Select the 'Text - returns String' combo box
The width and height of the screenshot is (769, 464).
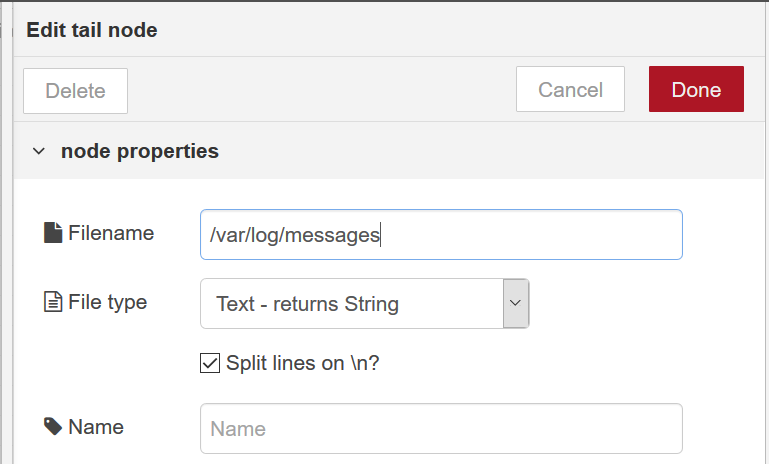click(x=364, y=304)
